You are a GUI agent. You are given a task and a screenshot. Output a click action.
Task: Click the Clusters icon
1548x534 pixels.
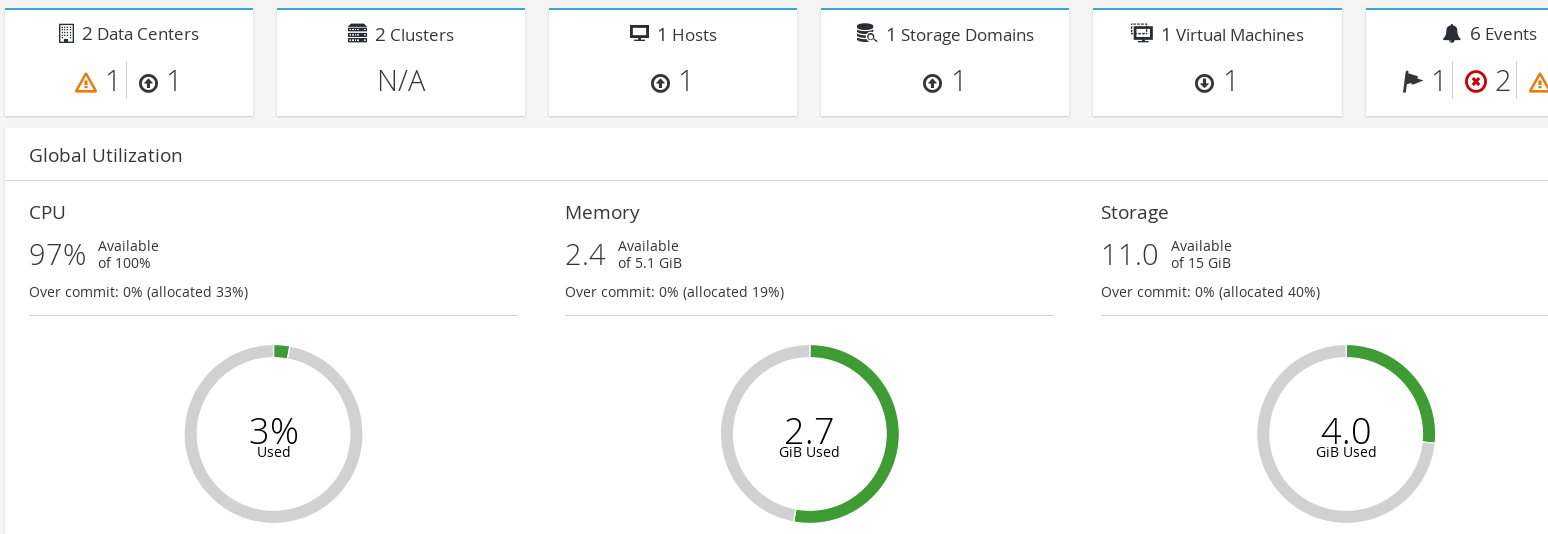[x=357, y=34]
